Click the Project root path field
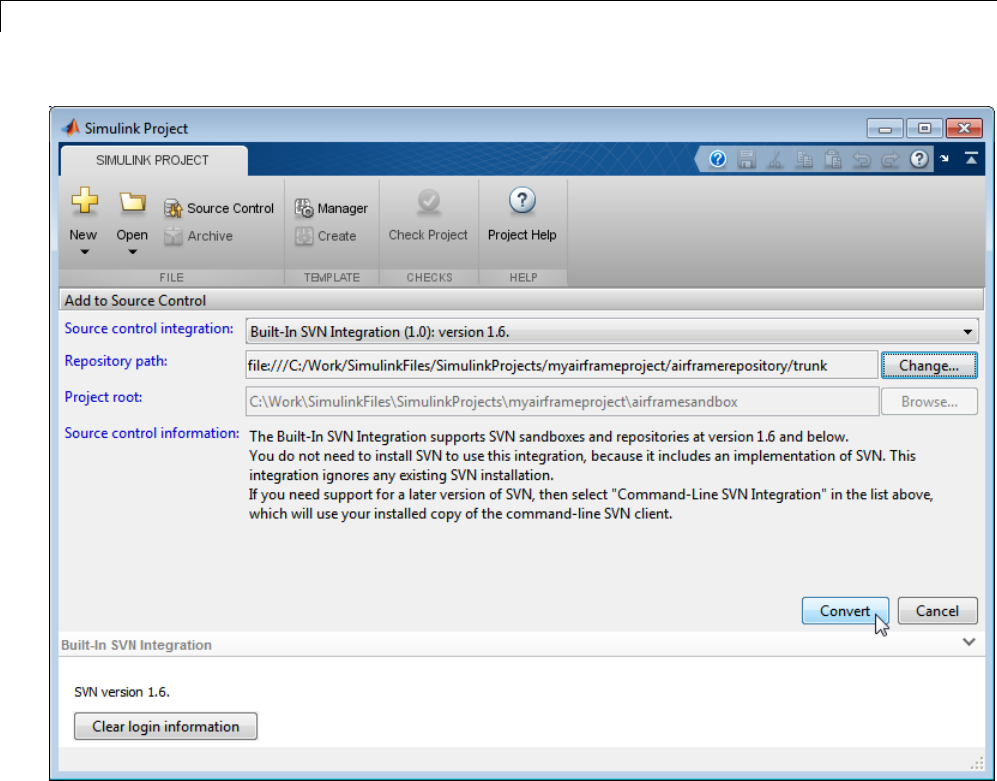 [x=562, y=402]
